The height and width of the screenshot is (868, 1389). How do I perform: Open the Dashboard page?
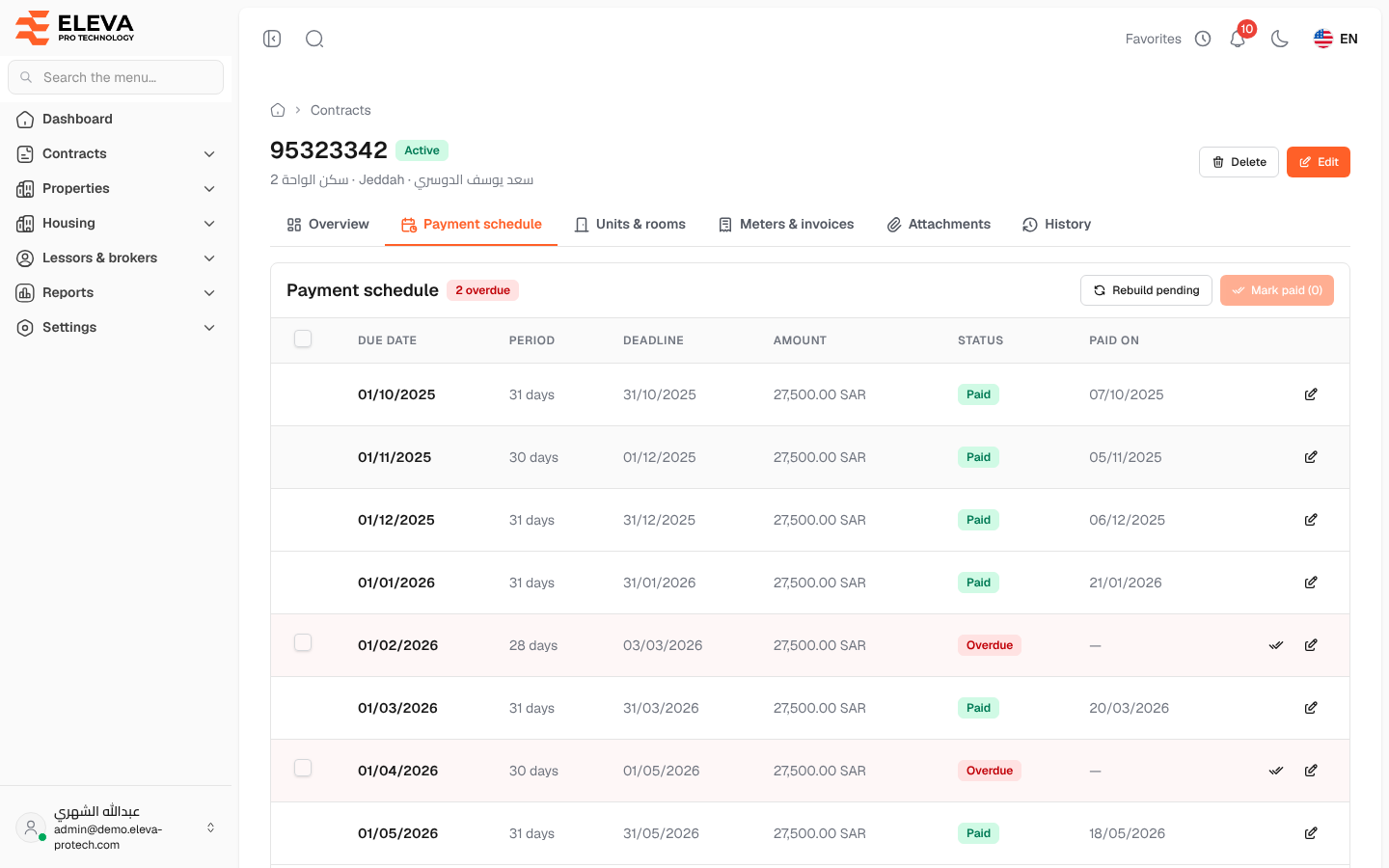click(116, 119)
